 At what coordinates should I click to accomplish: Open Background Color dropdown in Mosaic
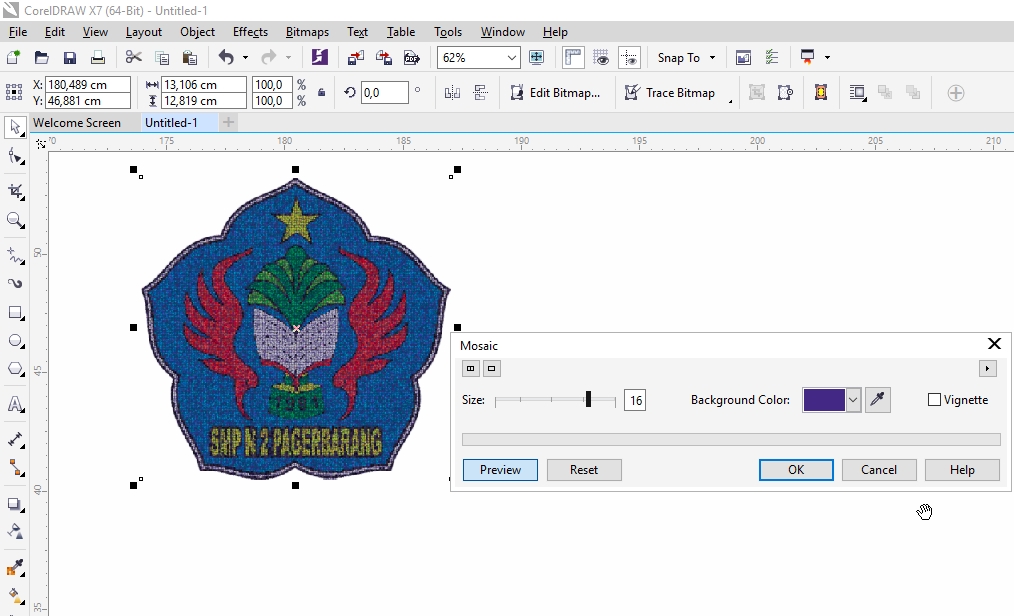[x=853, y=400]
